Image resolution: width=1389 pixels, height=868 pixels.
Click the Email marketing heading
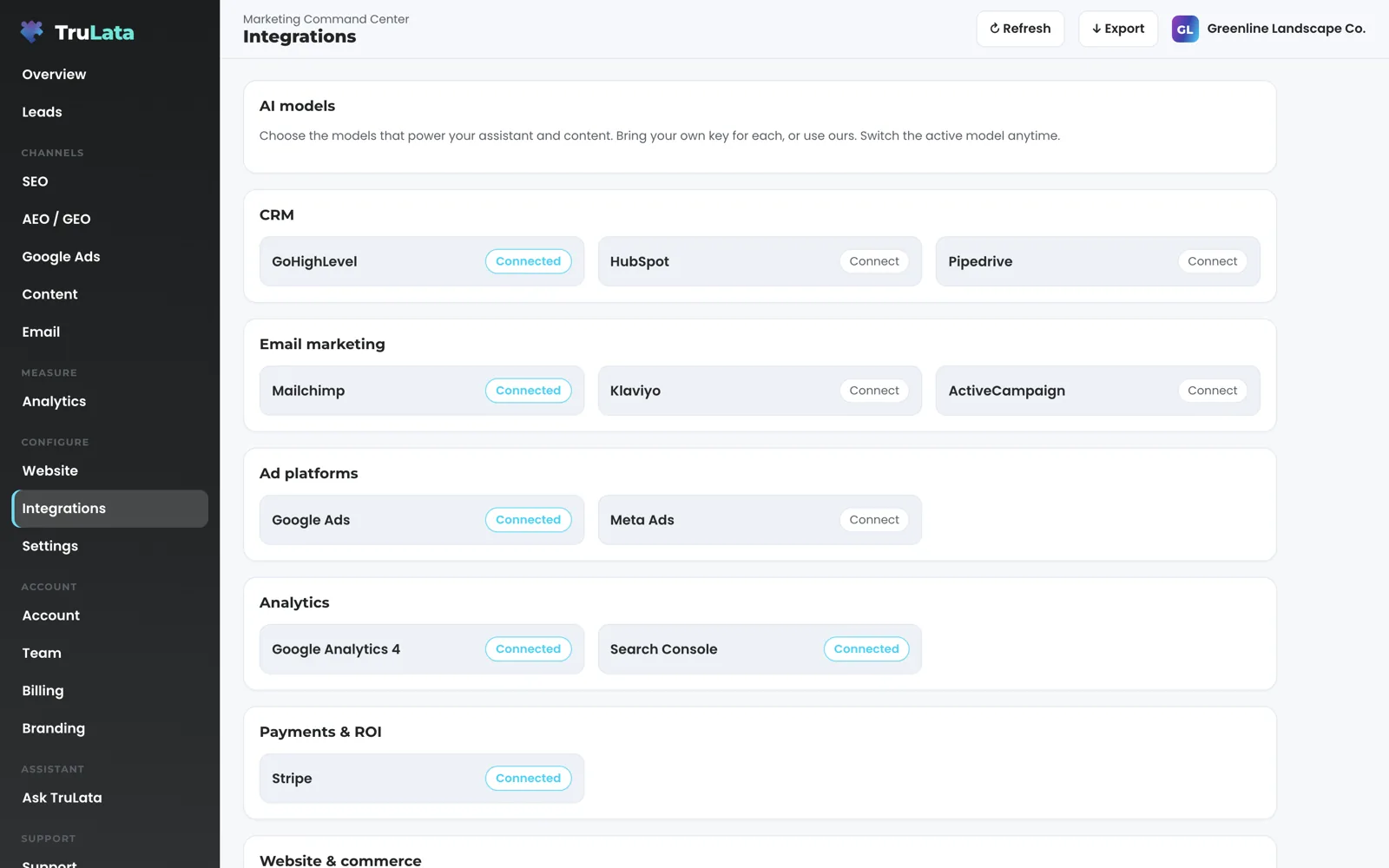[x=322, y=344]
